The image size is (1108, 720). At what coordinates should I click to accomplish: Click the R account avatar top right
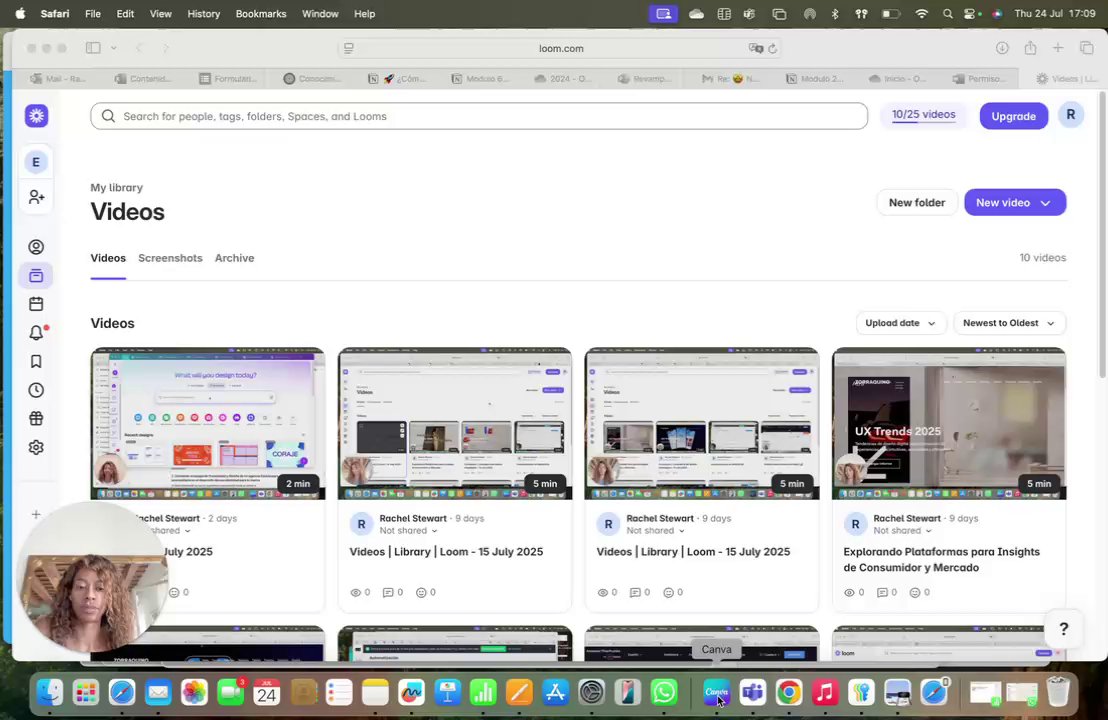[1071, 115]
